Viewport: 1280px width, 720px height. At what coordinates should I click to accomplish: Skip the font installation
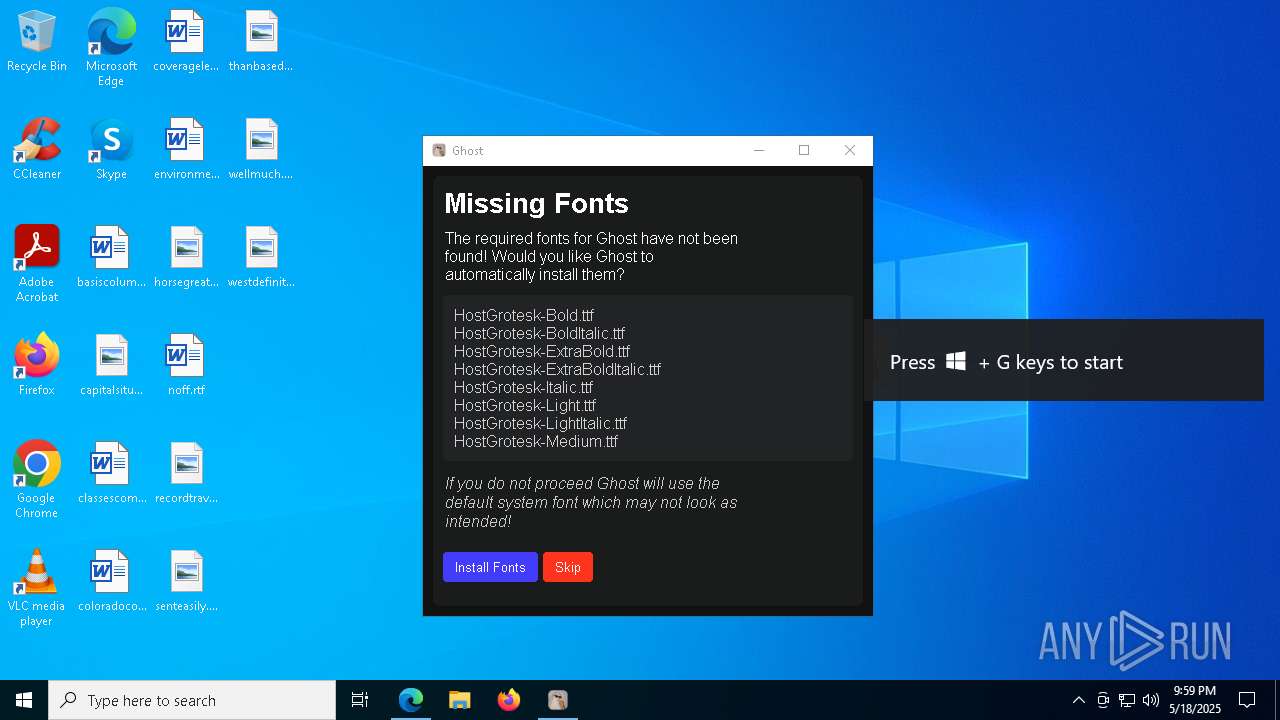pyautogui.click(x=568, y=567)
